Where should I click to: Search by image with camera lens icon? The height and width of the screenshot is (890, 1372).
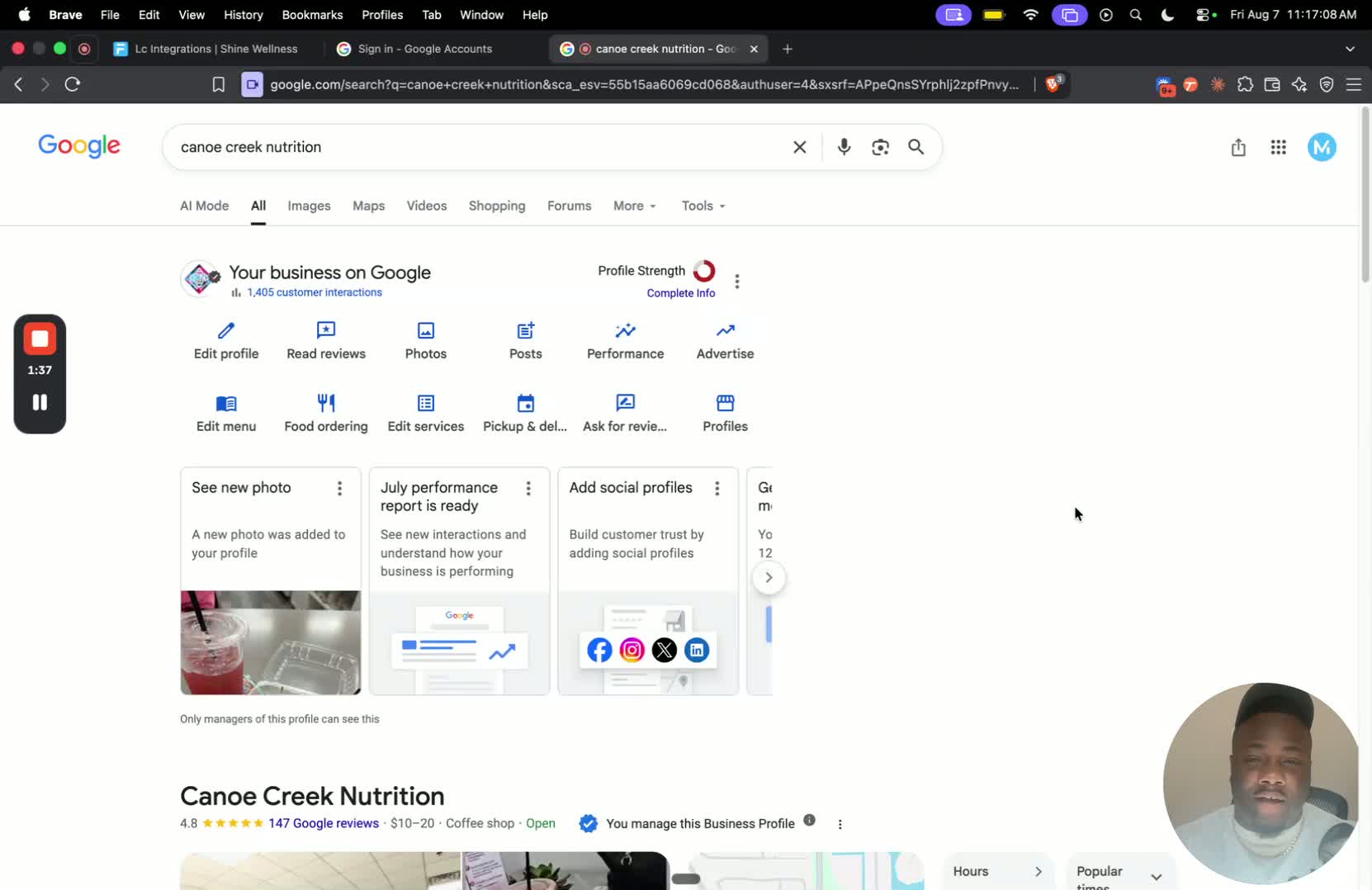tap(880, 147)
